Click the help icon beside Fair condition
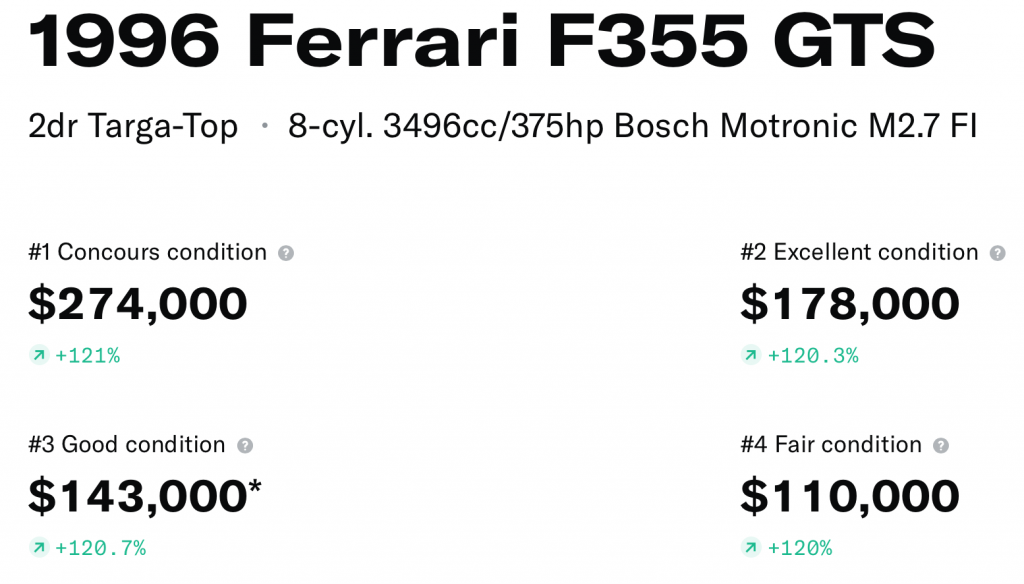The width and height of the screenshot is (1024, 584). [x=940, y=445]
